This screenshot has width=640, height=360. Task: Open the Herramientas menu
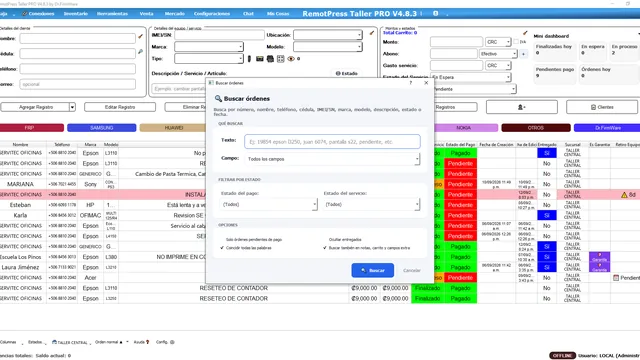point(112,13)
